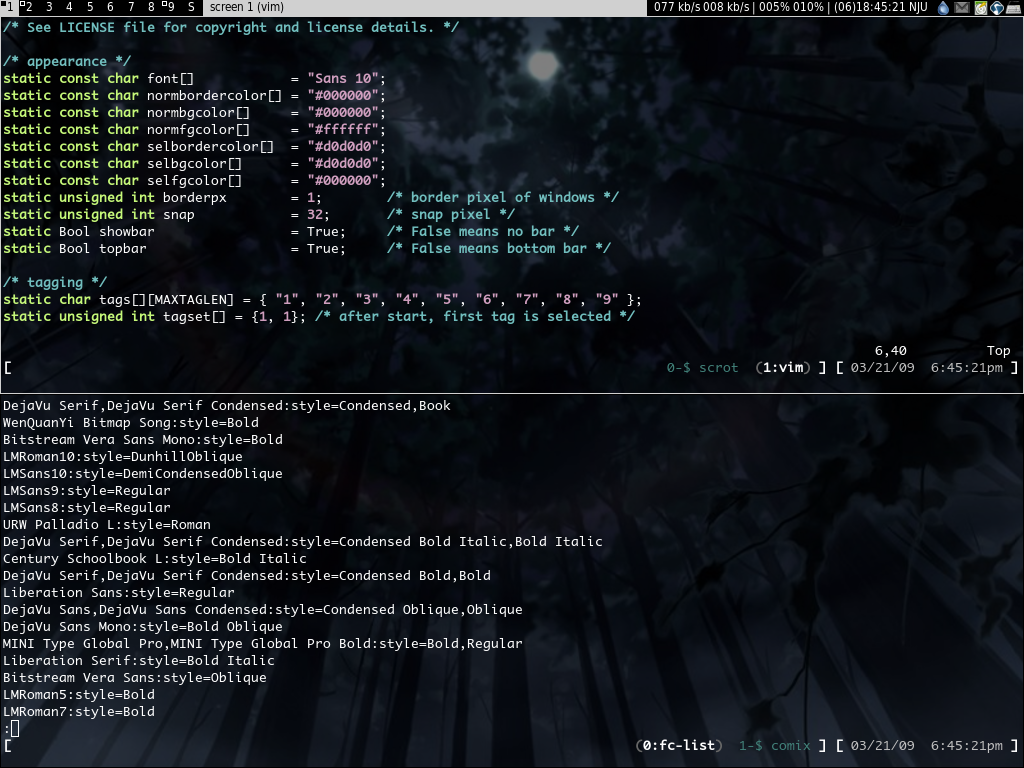Screen dimensions: 1024x768
Task: Click the 'See LICENSE file' comment line
Action: coord(231,27)
